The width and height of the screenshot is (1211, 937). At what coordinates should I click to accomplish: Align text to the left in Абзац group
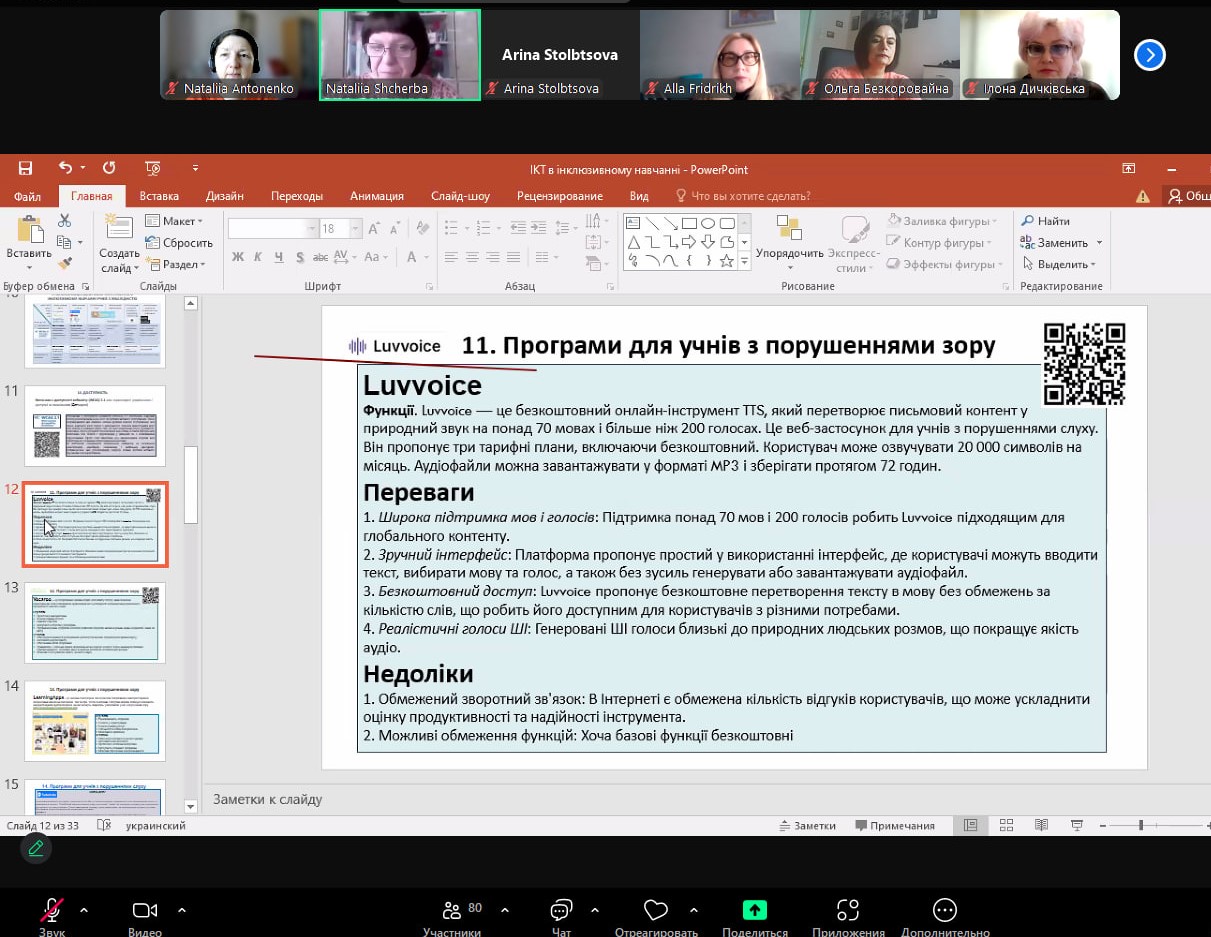coord(451,257)
